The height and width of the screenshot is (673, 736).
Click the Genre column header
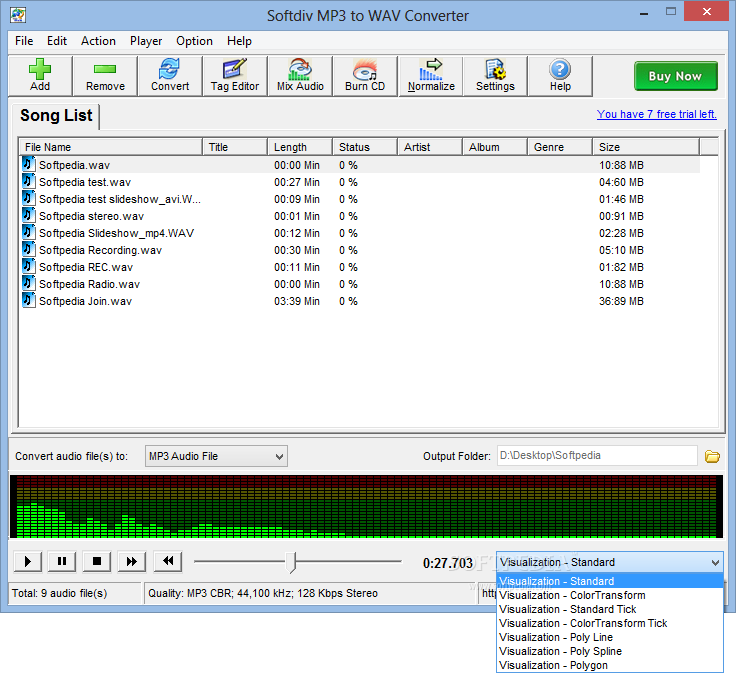(x=560, y=147)
